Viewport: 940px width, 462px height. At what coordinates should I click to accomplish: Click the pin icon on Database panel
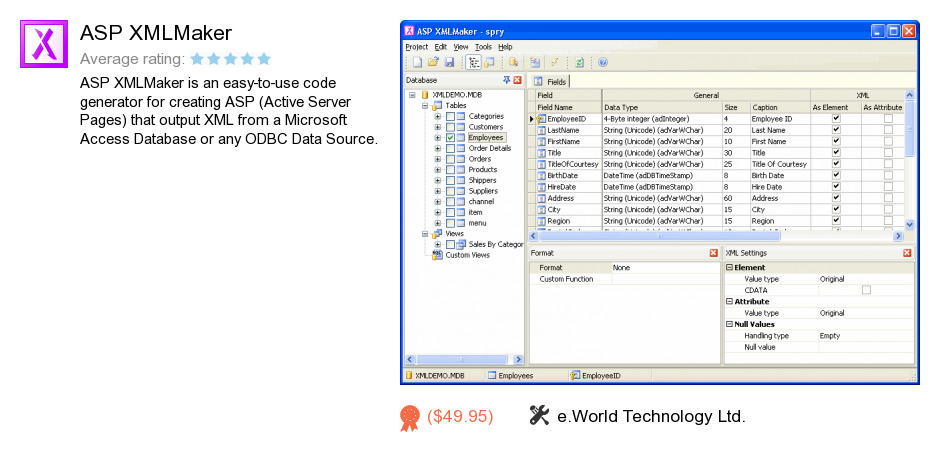[x=507, y=80]
